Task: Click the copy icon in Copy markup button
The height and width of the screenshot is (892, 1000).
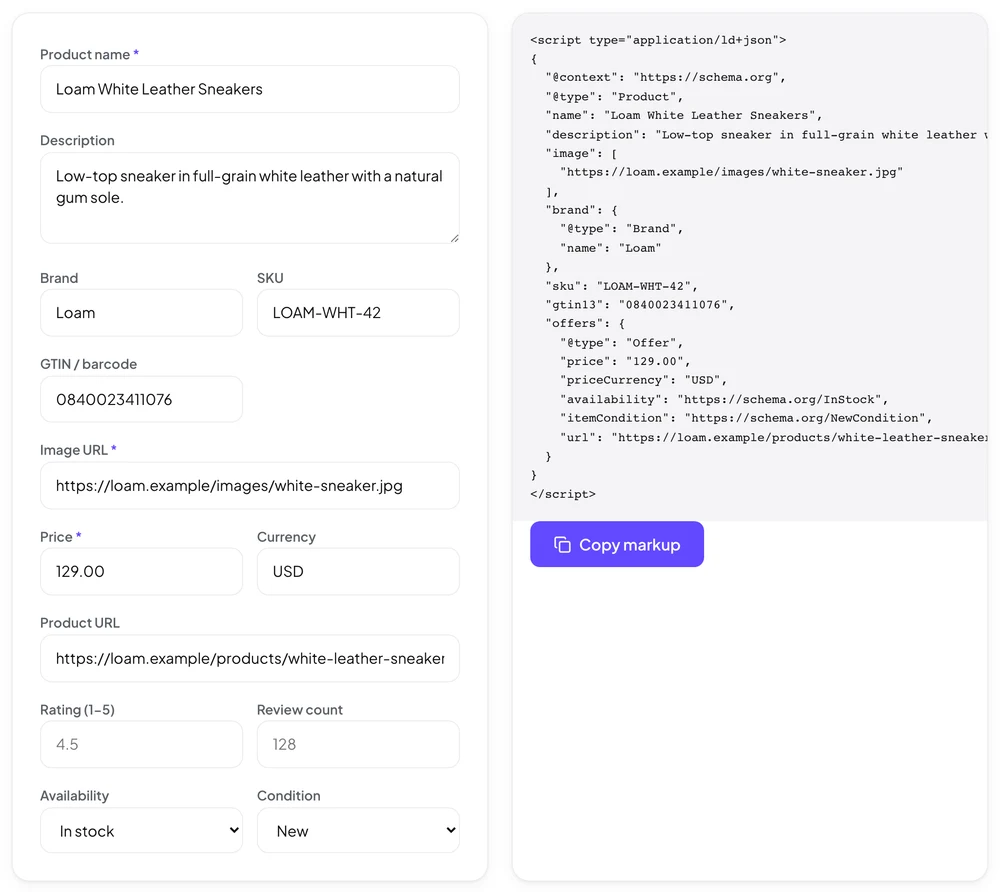Action: (562, 545)
